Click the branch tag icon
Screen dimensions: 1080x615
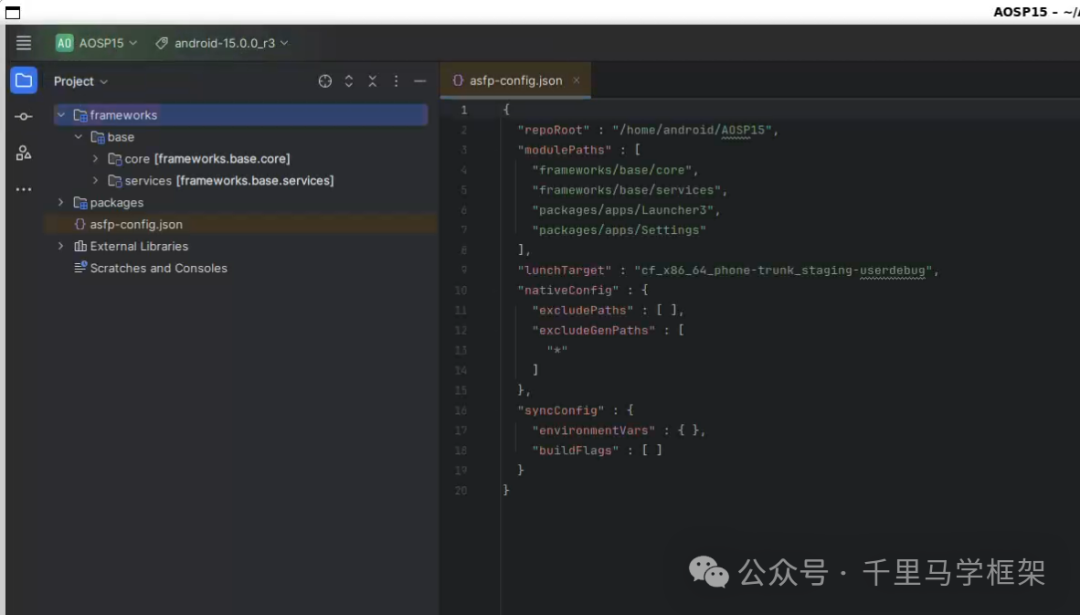[x=161, y=43]
